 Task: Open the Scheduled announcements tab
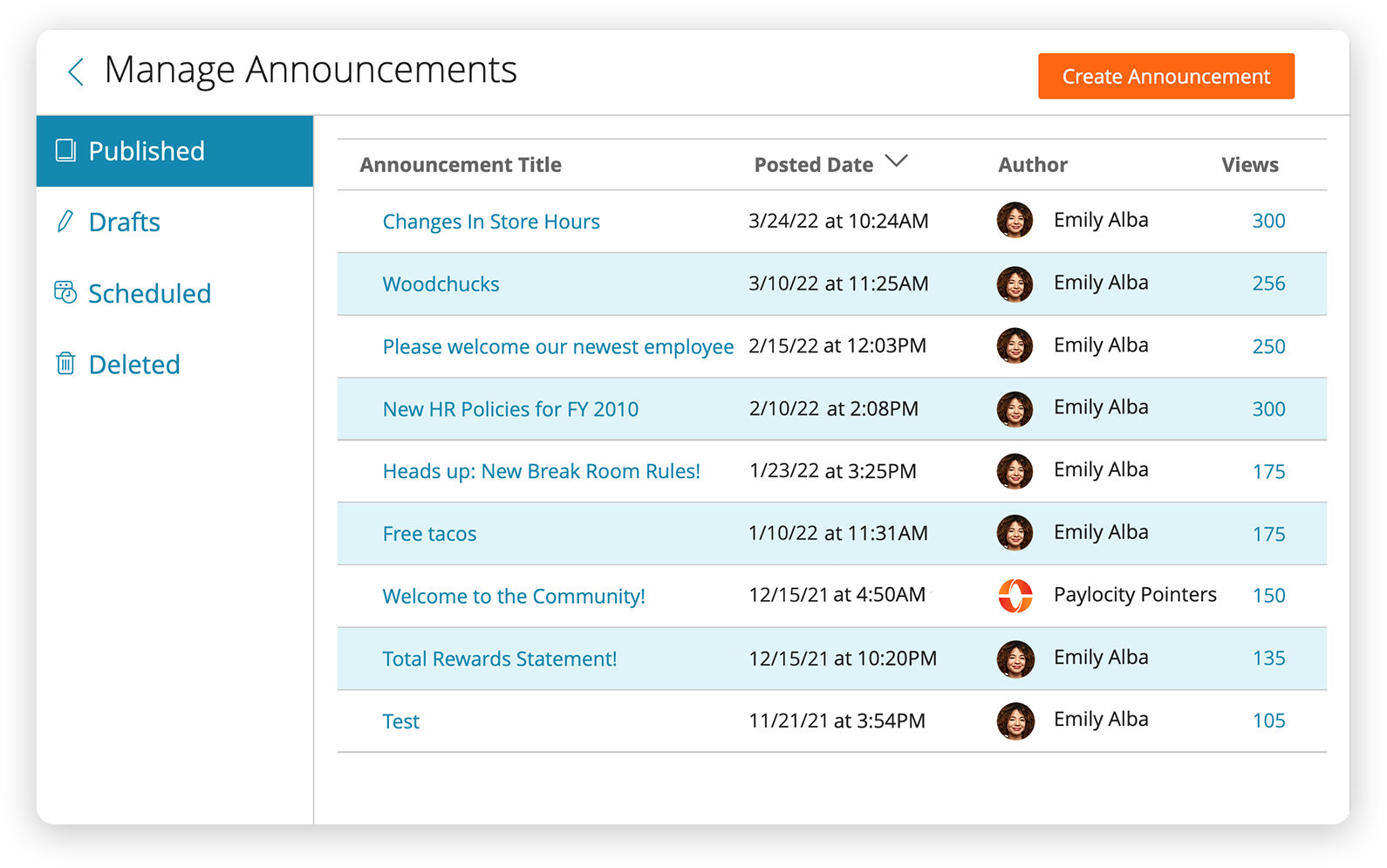tap(149, 294)
